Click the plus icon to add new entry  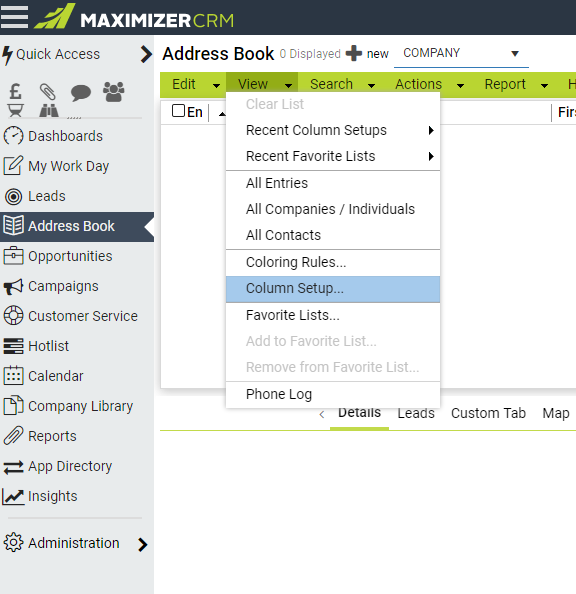pyautogui.click(x=354, y=53)
